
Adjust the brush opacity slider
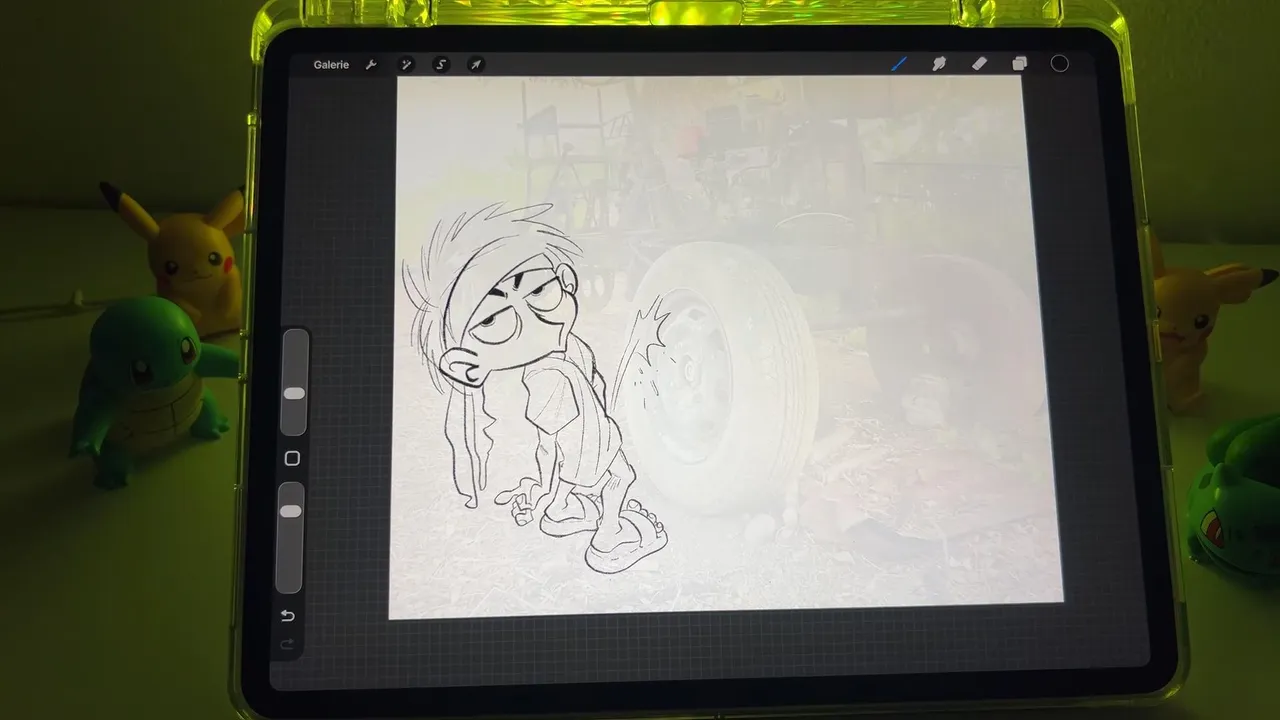(290, 537)
